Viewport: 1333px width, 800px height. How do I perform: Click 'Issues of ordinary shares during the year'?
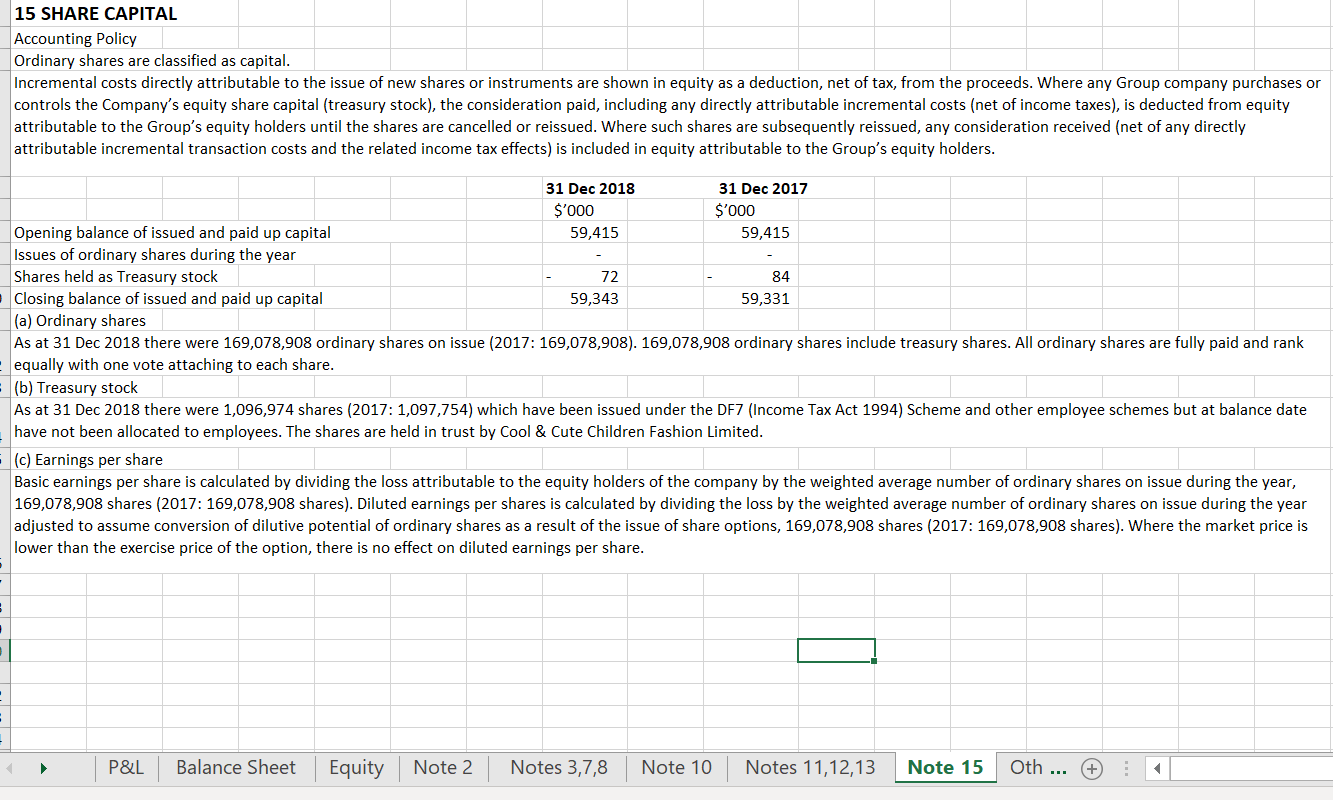[x=155, y=254]
